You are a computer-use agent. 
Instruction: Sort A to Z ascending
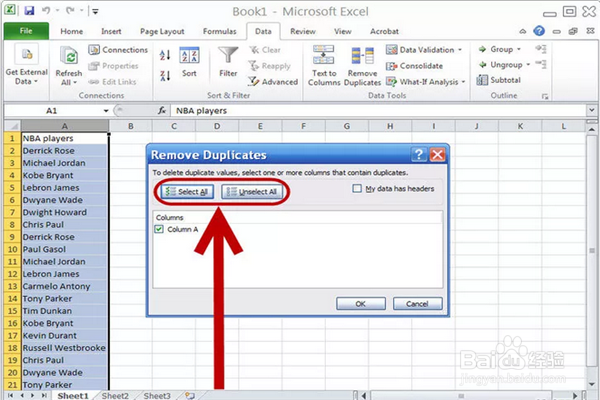(x=165, y=55)
